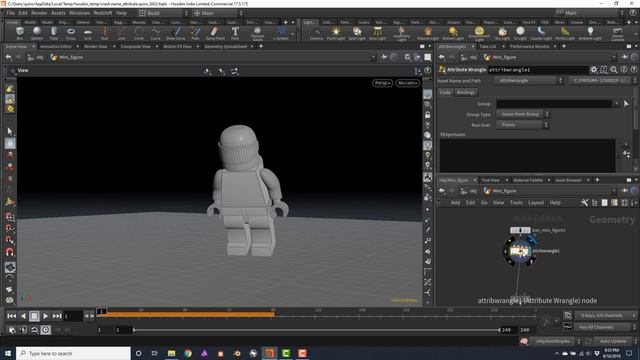Screen dimensions: 640x360
Task: Open the Group Type dropdown
Action: pos(523,114)
